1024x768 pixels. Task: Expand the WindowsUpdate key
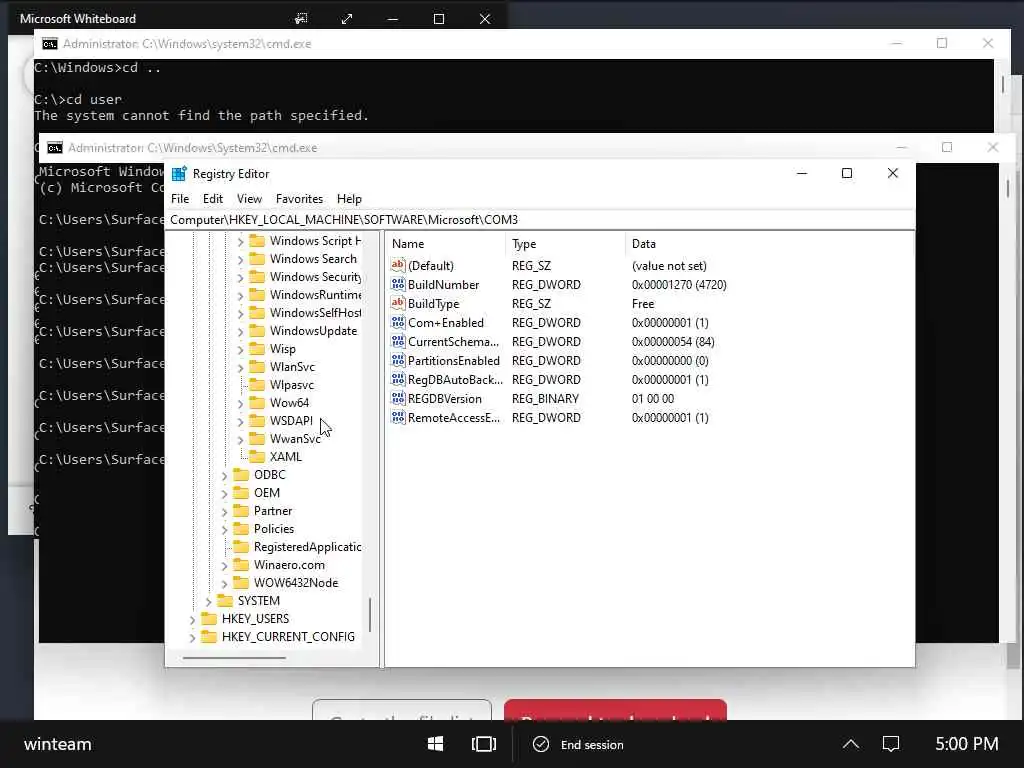click(240, 331)
